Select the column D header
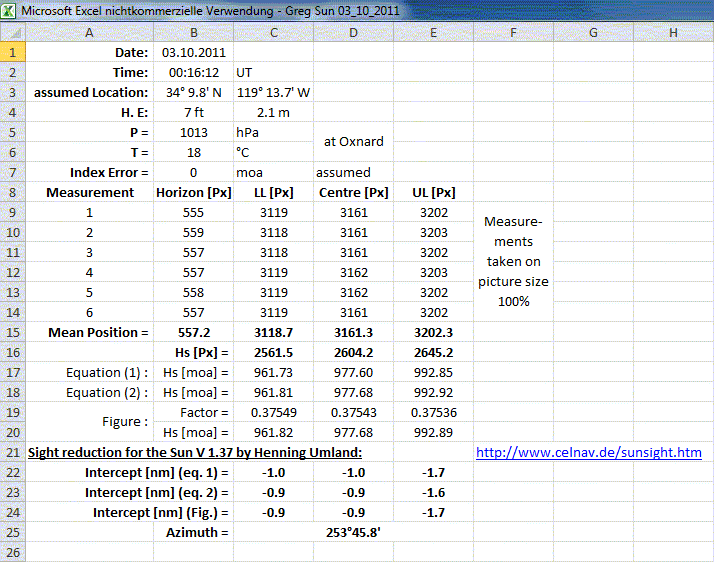 pos(353,33)
